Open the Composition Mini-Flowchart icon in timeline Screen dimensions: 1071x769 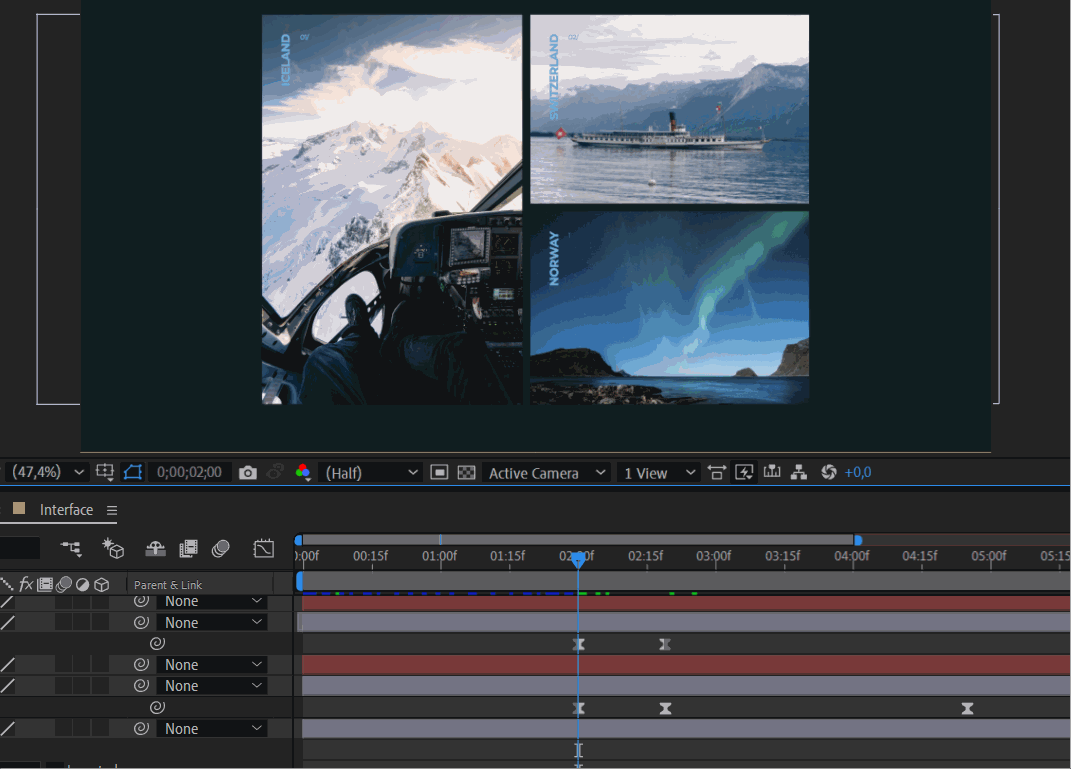[x=71, y=548]
